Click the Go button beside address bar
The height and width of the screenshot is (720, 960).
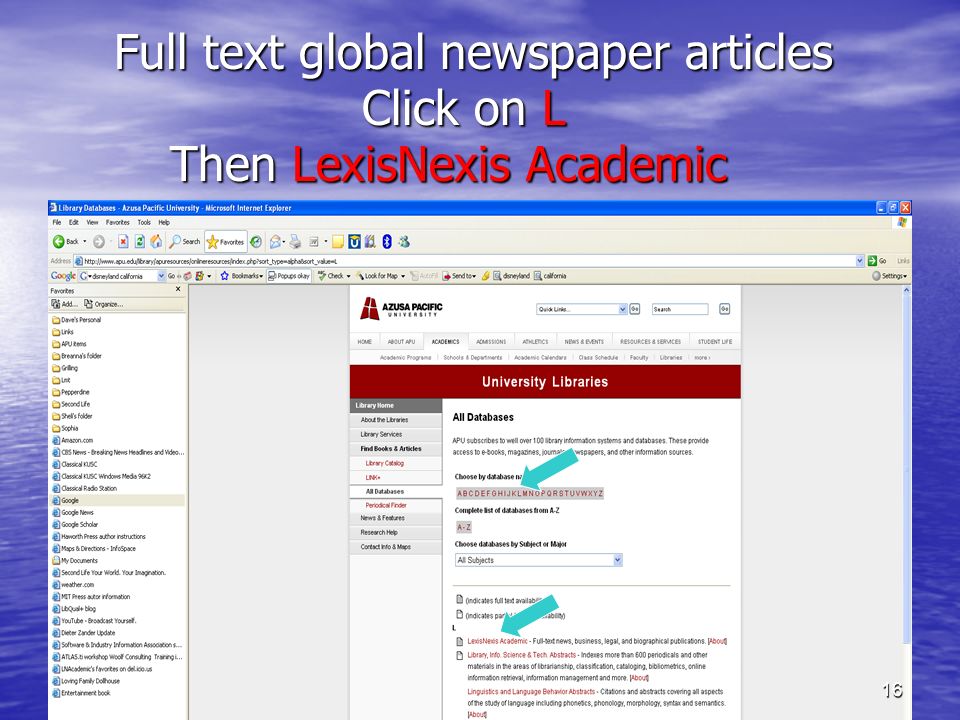pyautogui.click(x=877, y=261)
